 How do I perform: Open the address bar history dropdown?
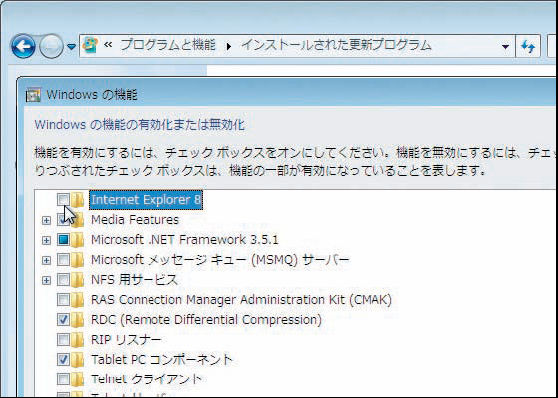505,47
